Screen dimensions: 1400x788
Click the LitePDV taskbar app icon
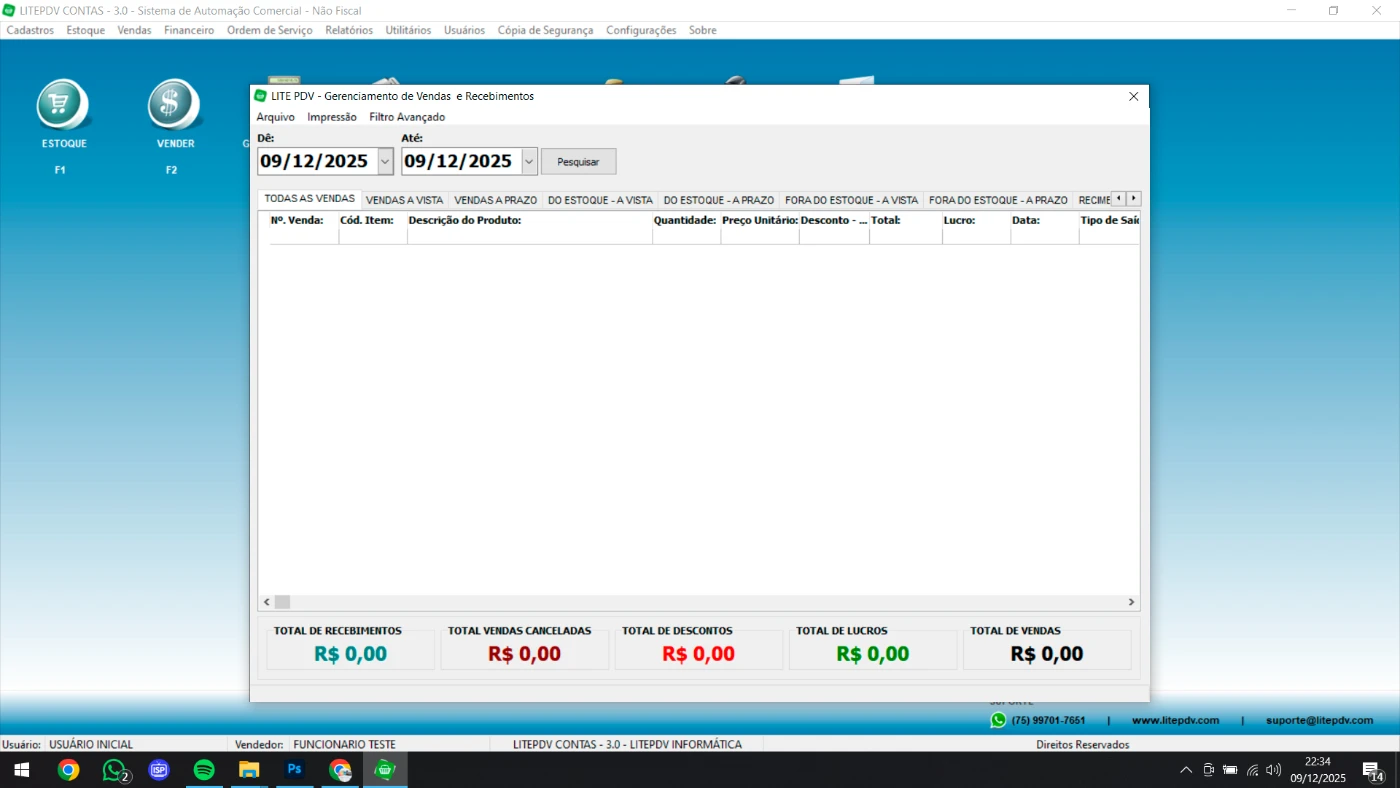(385, 770)
